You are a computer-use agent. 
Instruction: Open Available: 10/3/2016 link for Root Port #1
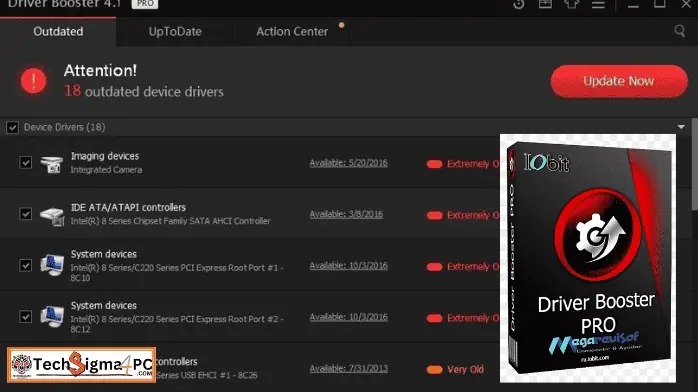(349, 266)
